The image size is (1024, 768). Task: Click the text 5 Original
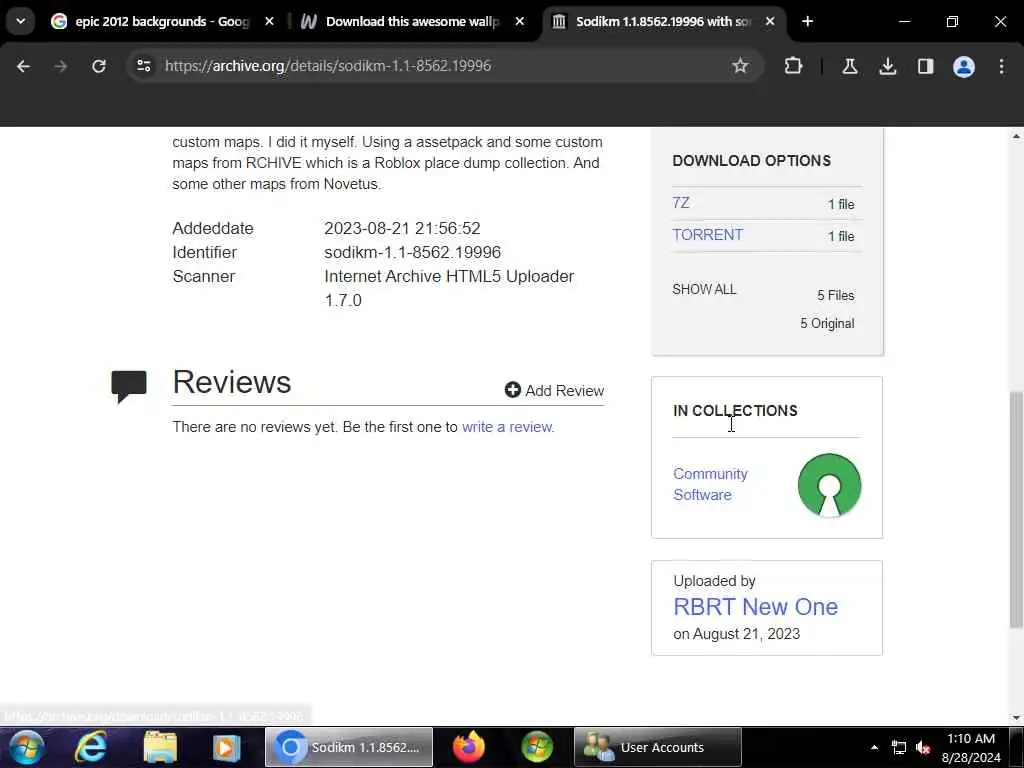point(827,323)
